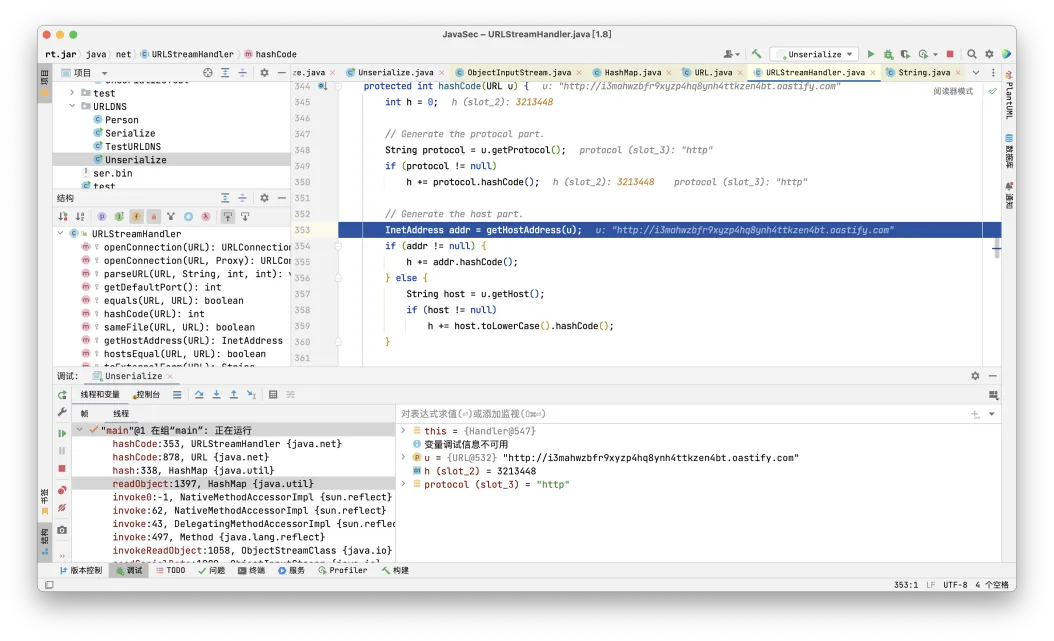The width and height of the screenshot is (1054, 641).
Task: Click the Step Into debugger icon
Action: 216,395
